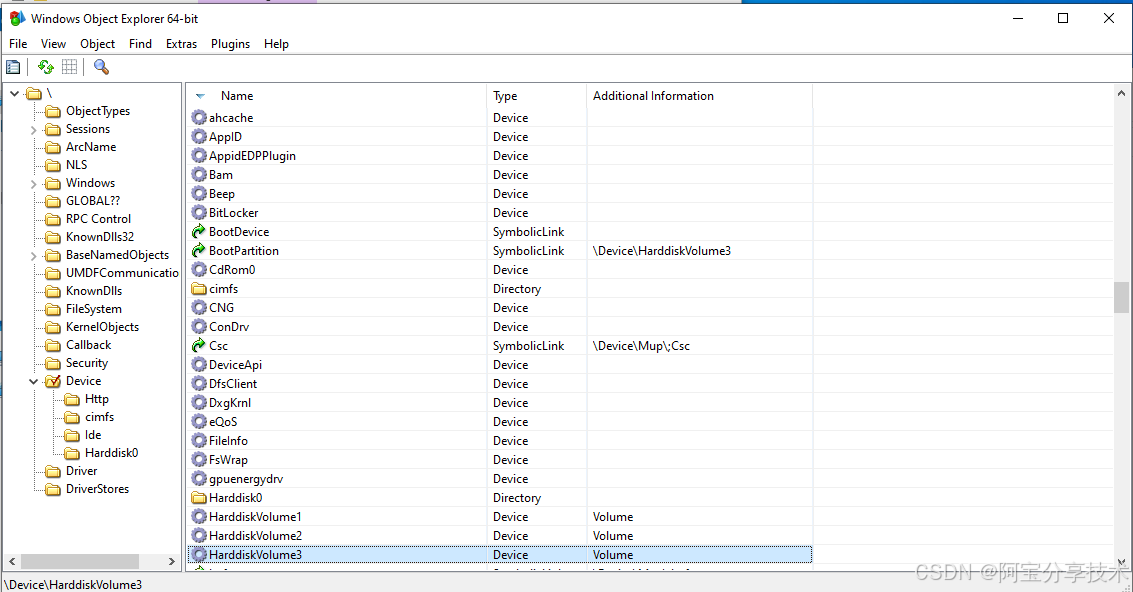Select RPC Control in the tree
The width and height of the screenshot is (1133, 592).
[98, 219]
